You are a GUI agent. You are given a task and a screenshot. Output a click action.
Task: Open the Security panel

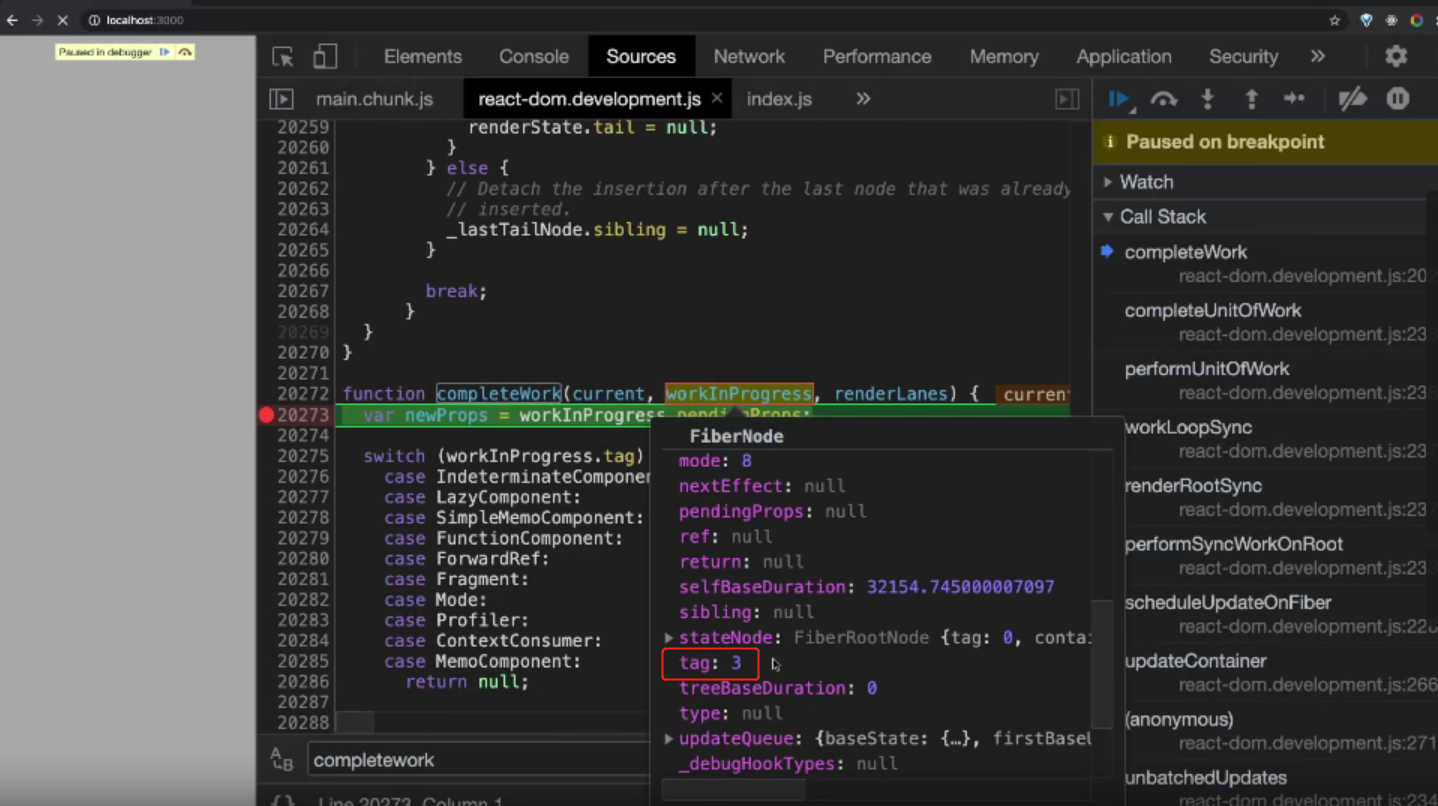pos(1244,57)
